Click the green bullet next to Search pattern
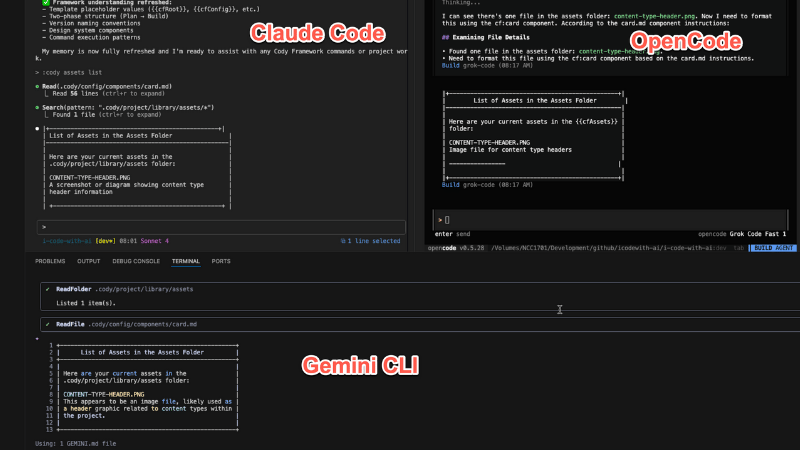This screenshot has height=450, width=800. [x=37, y=106]
